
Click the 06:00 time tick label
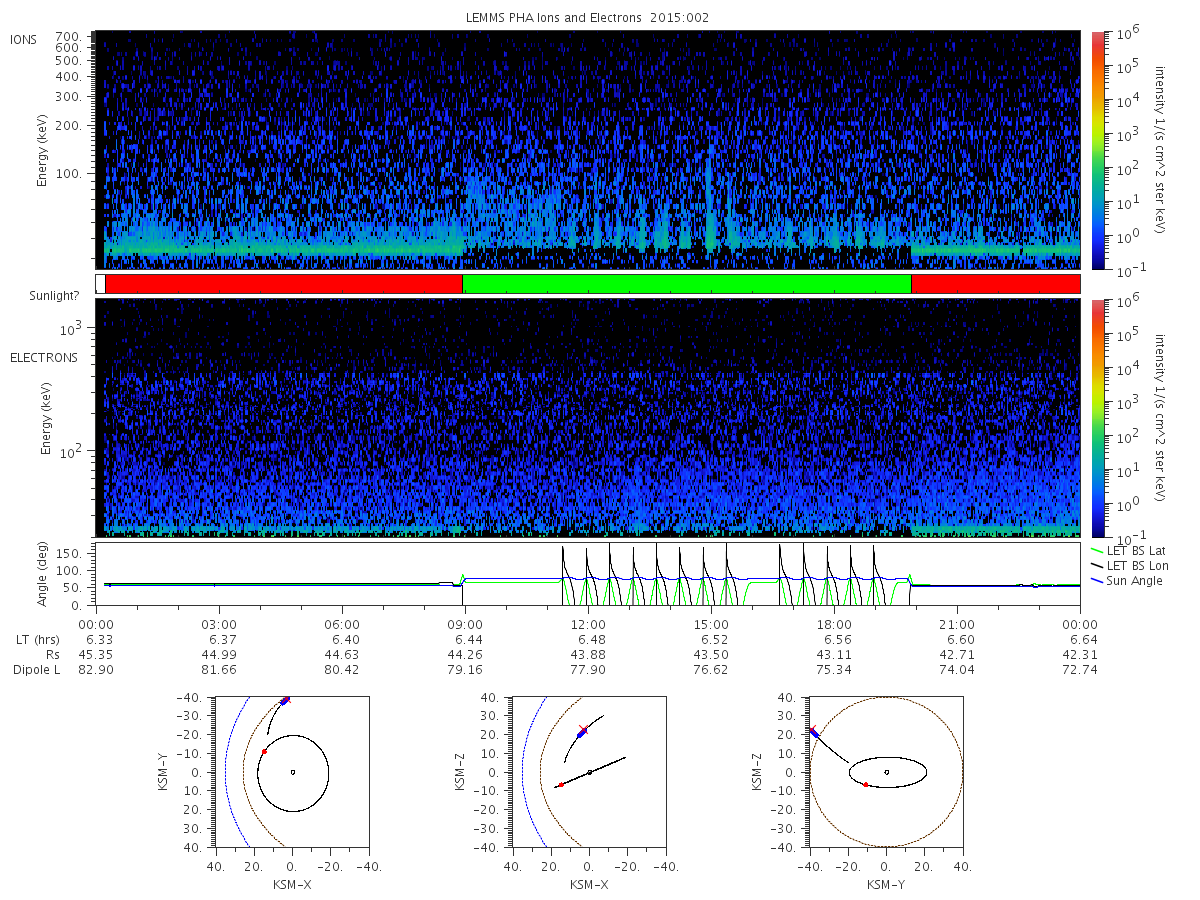342,625
